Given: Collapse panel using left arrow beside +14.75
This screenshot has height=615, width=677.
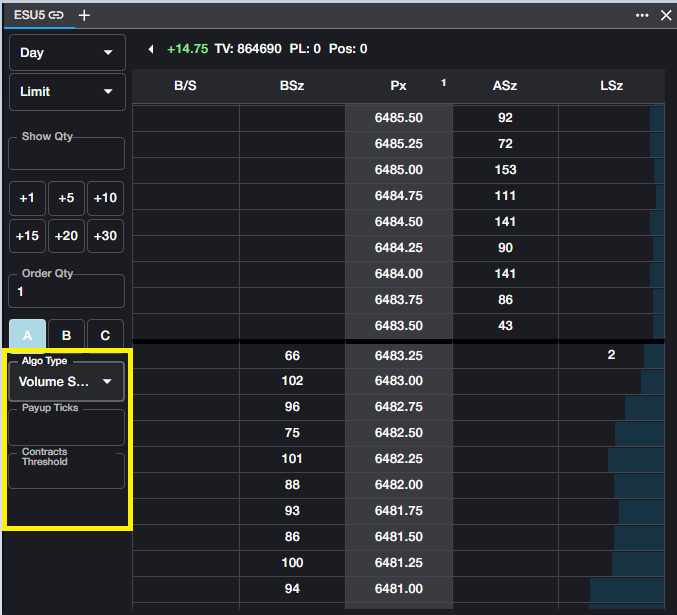Looking at the screenshot, I should 151,49.
